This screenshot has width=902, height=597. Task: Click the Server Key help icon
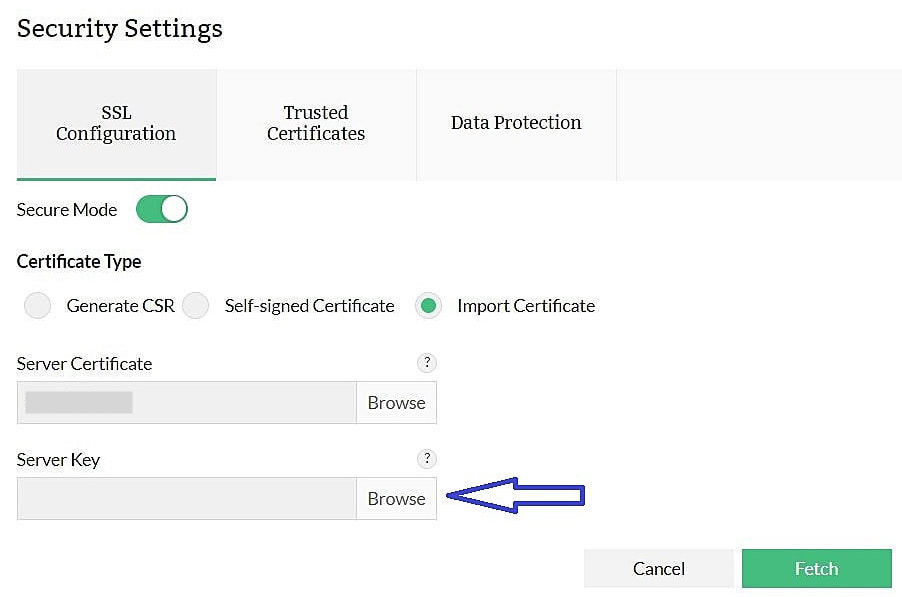pyautogui.click(x=427, y=459)
